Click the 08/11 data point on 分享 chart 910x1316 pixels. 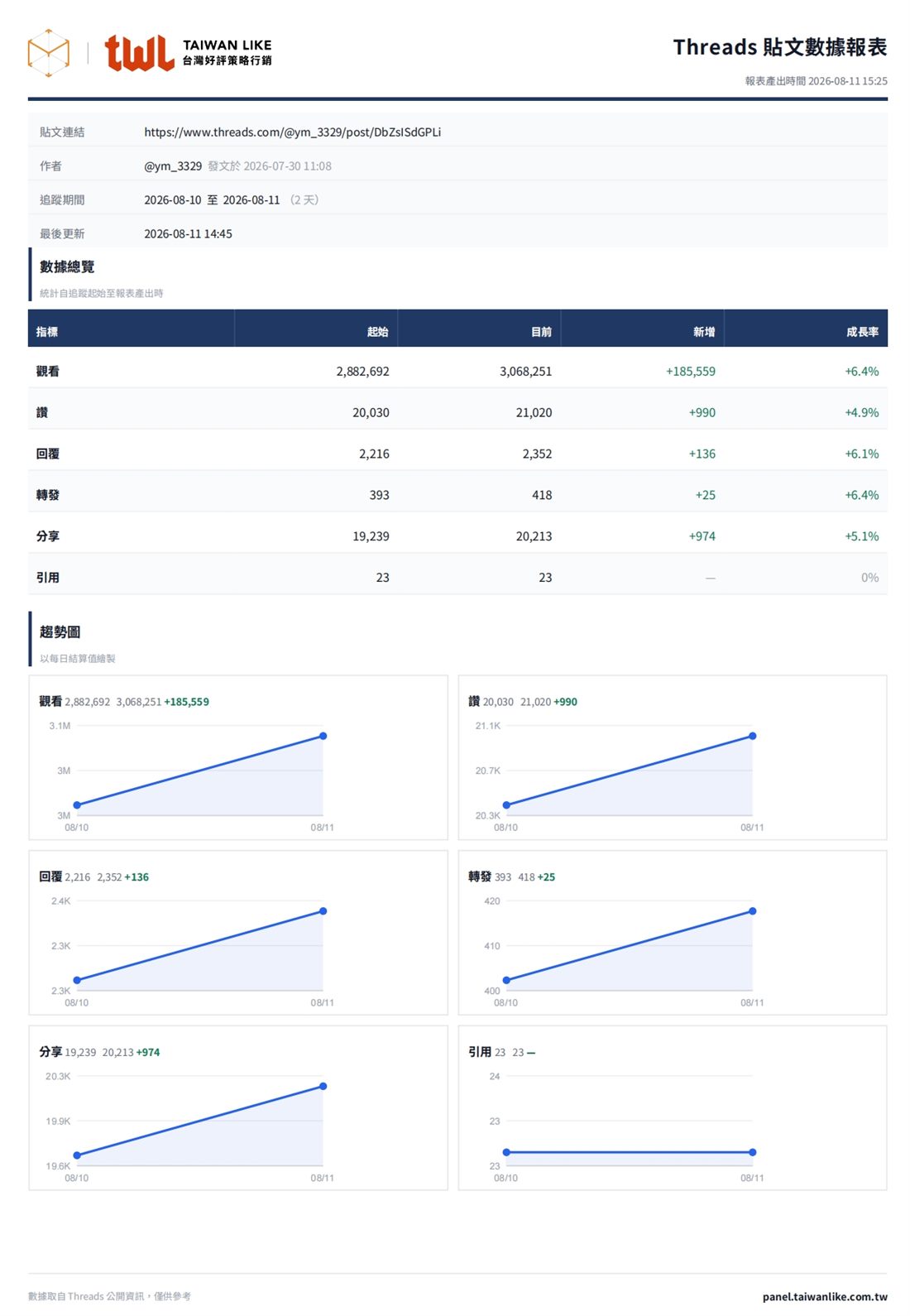(323, 1086)
